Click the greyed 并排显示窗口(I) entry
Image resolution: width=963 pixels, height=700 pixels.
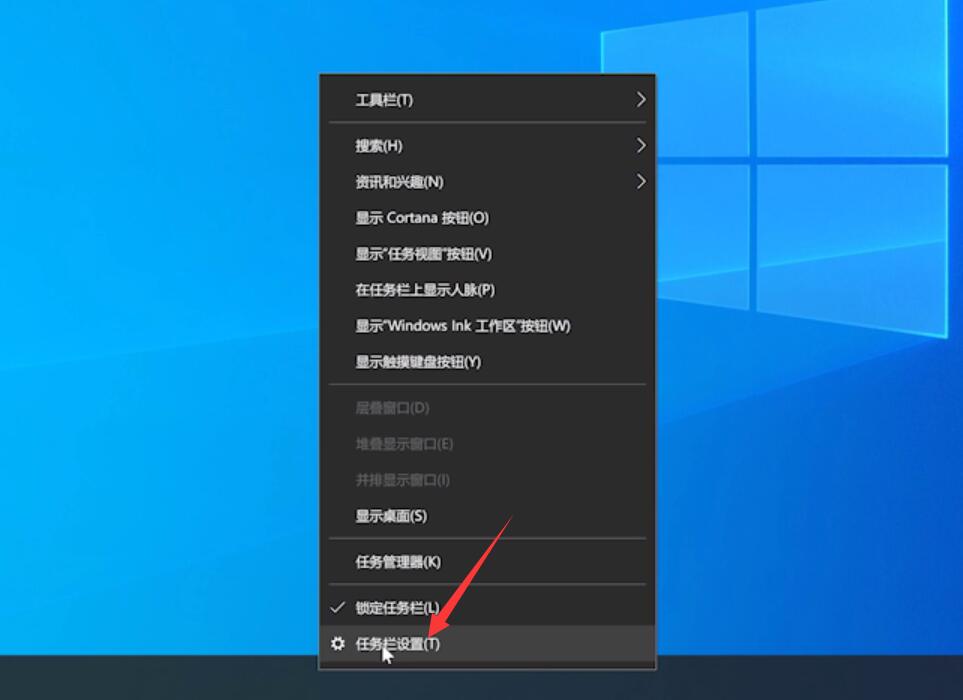pos(488,480)
